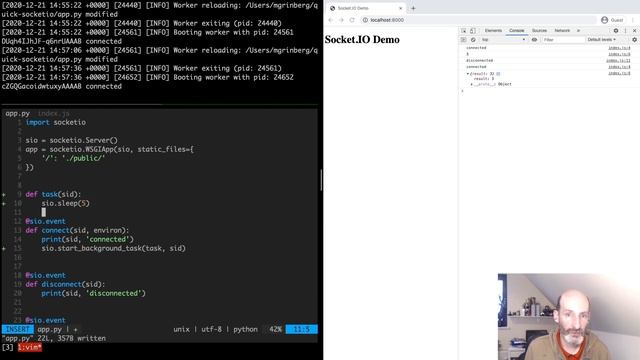Open console settings gear next to levels
640x360 pixels.
pos(634,40)
